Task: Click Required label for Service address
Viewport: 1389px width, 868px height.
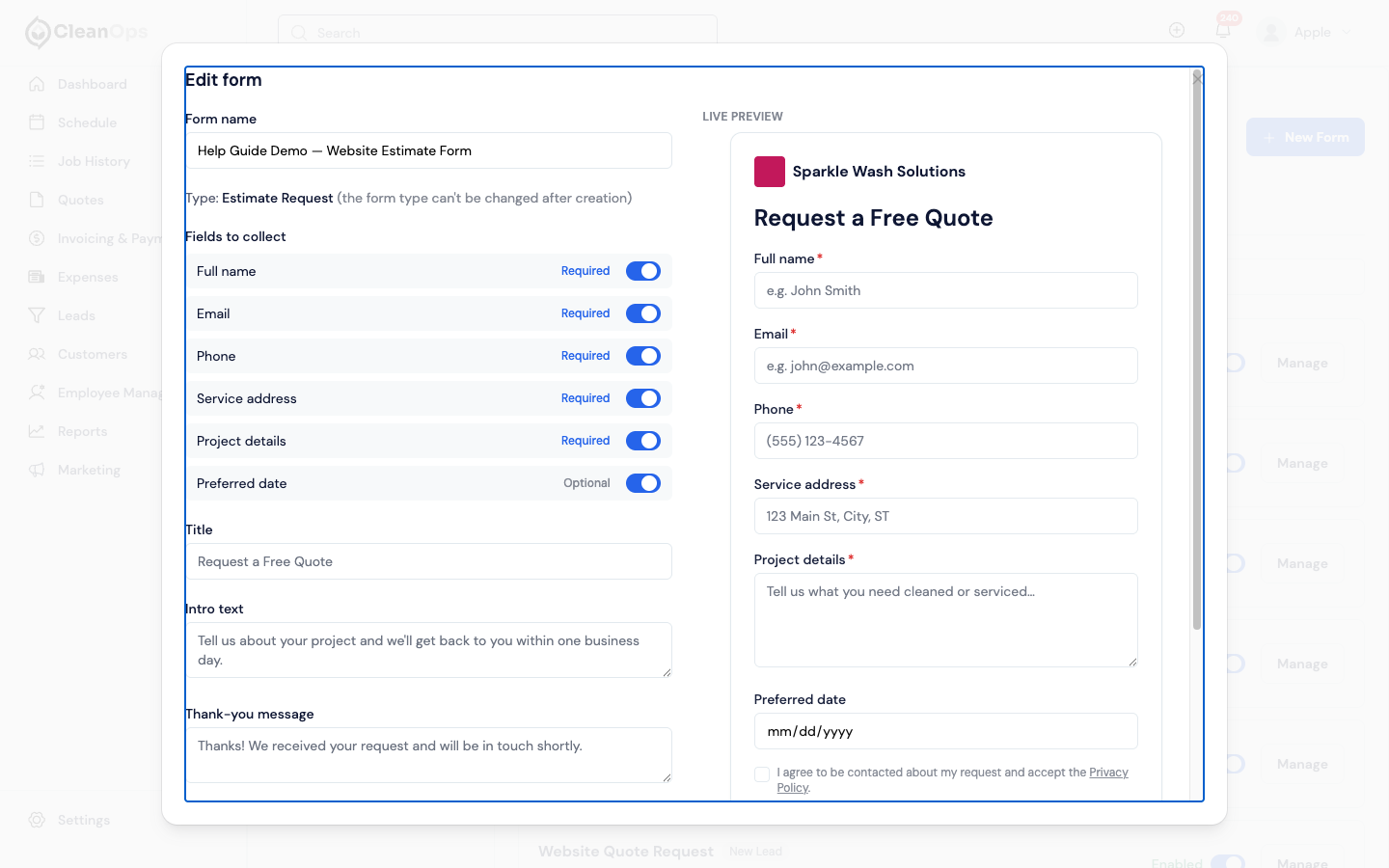Action: tap(586, 398)
